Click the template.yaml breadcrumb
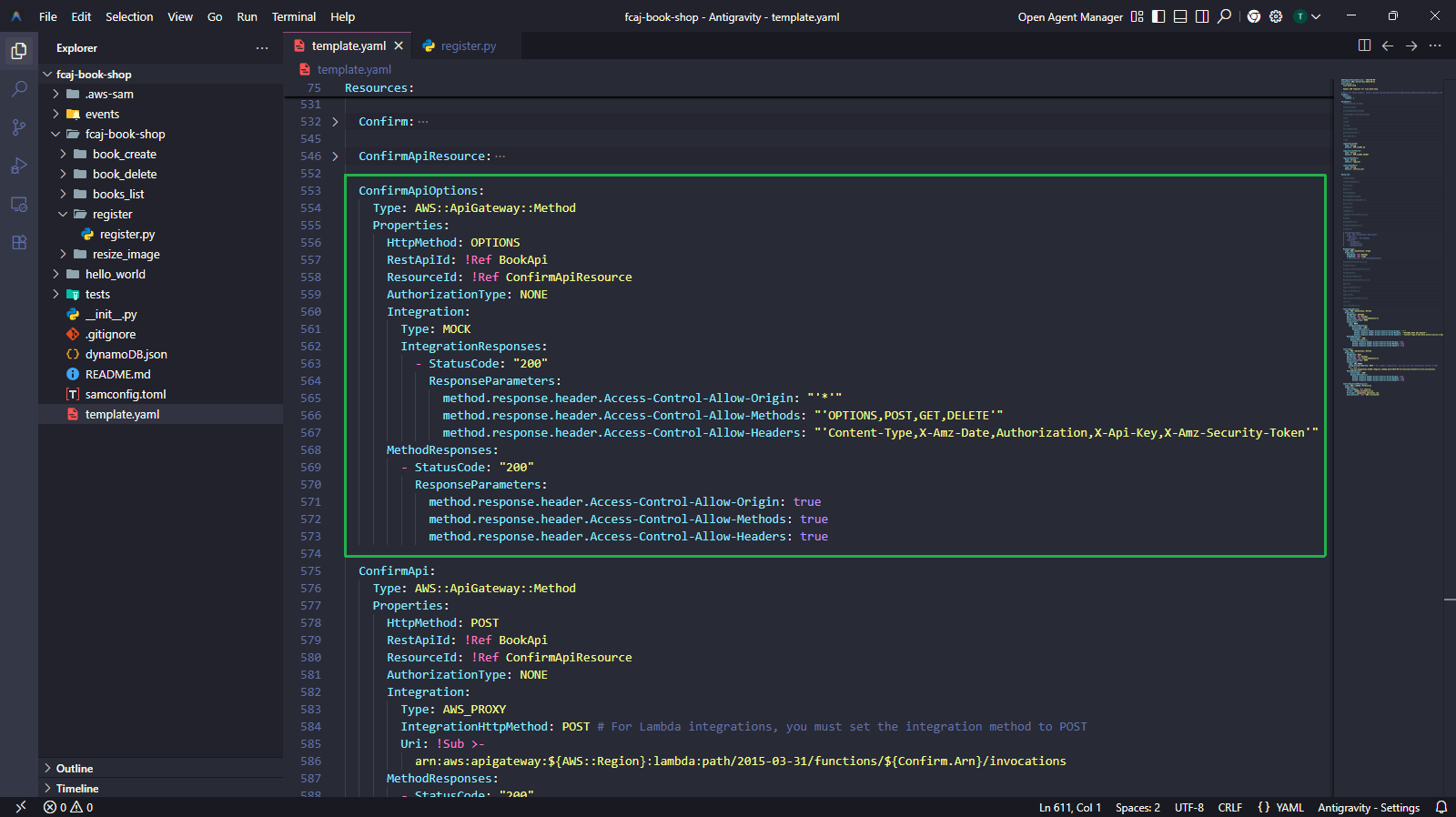 pos(354,69)
